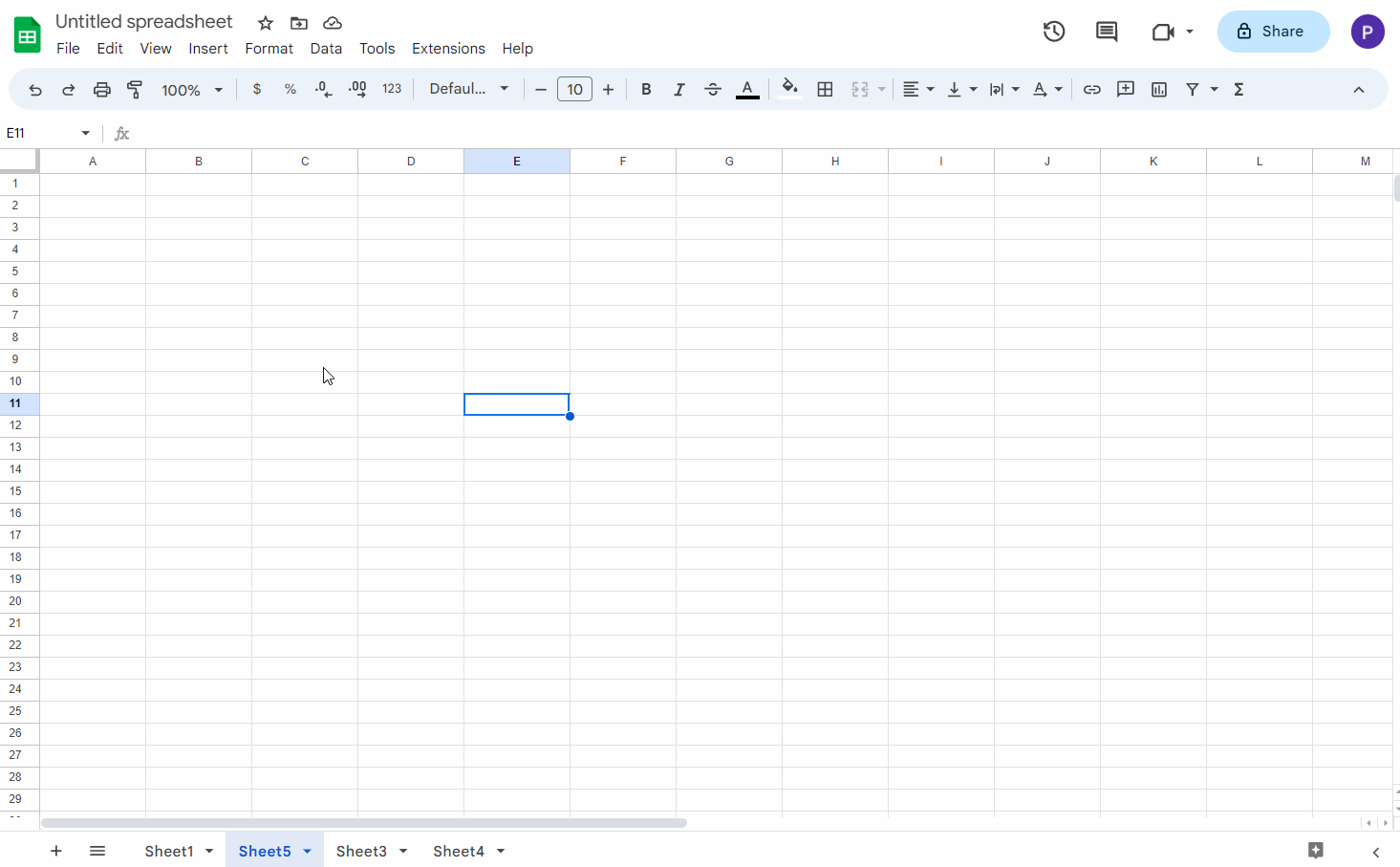
Task: Open the Functions sigma menu
Action: point(1239,89)
